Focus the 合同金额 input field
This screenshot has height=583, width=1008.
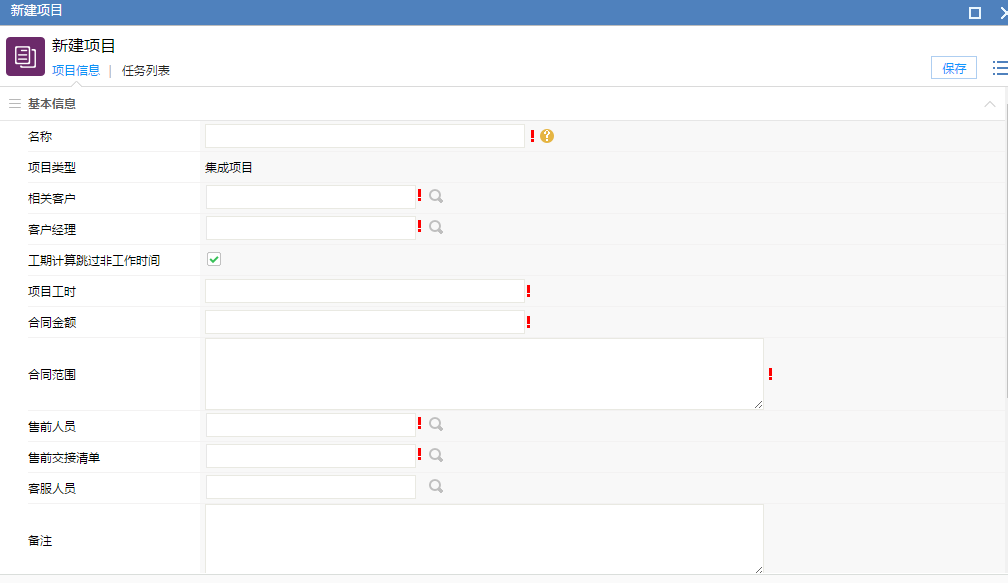pyautogui.click(x=365, y=322)
